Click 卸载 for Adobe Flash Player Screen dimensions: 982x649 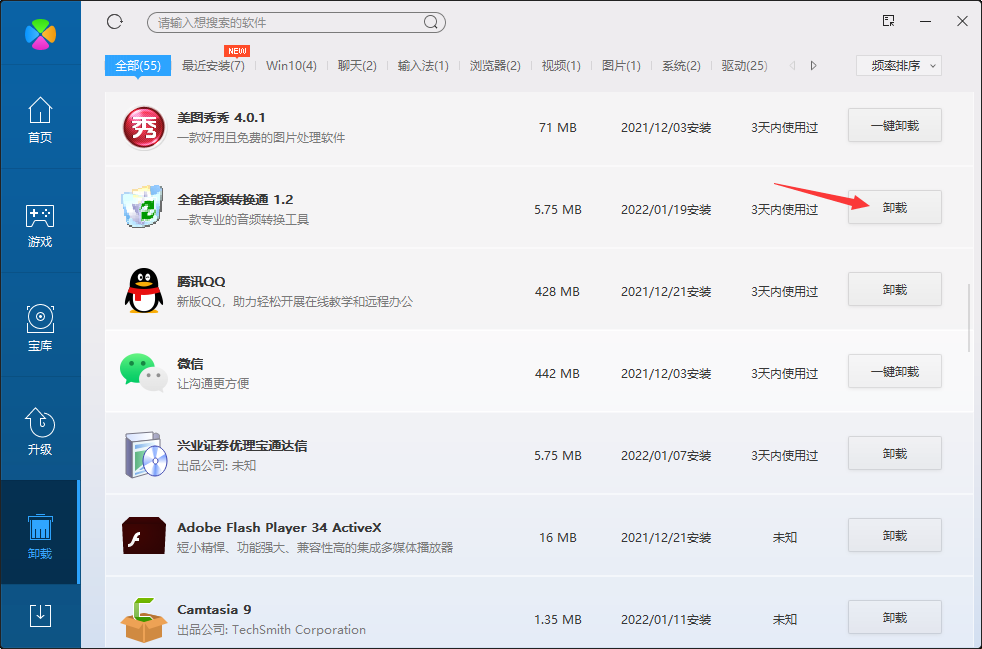pos(895,536)
